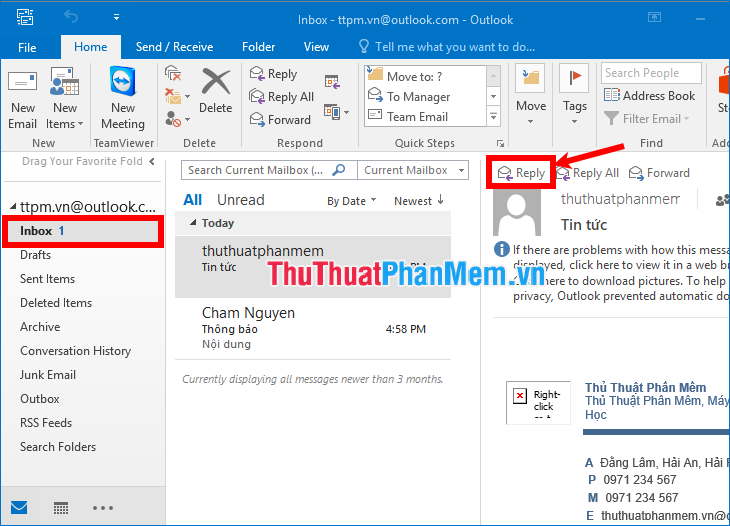Collapse the Today message group
730x526 pixels.
[x=193, y=223]
